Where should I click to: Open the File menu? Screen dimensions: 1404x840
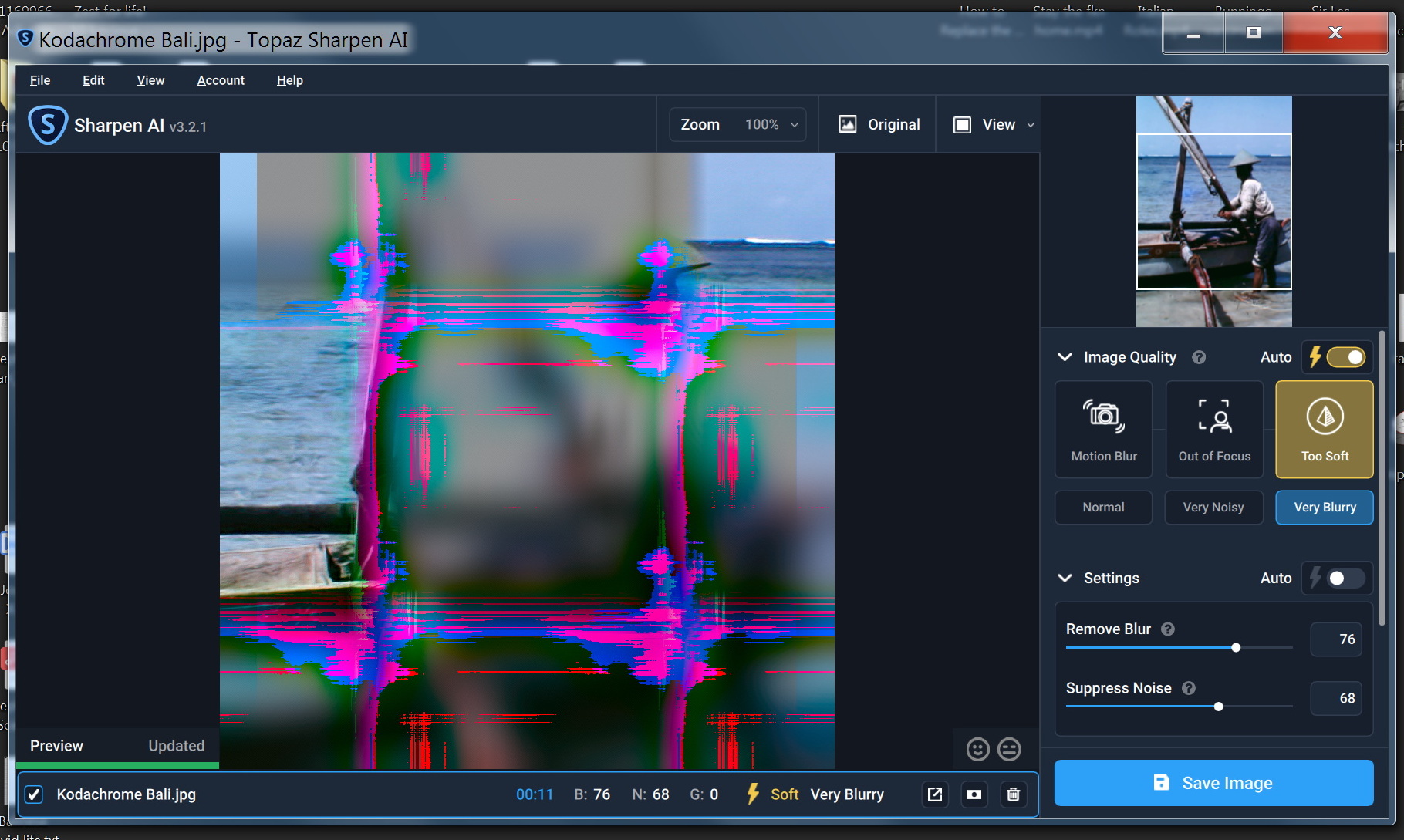[x=40, y=80]
